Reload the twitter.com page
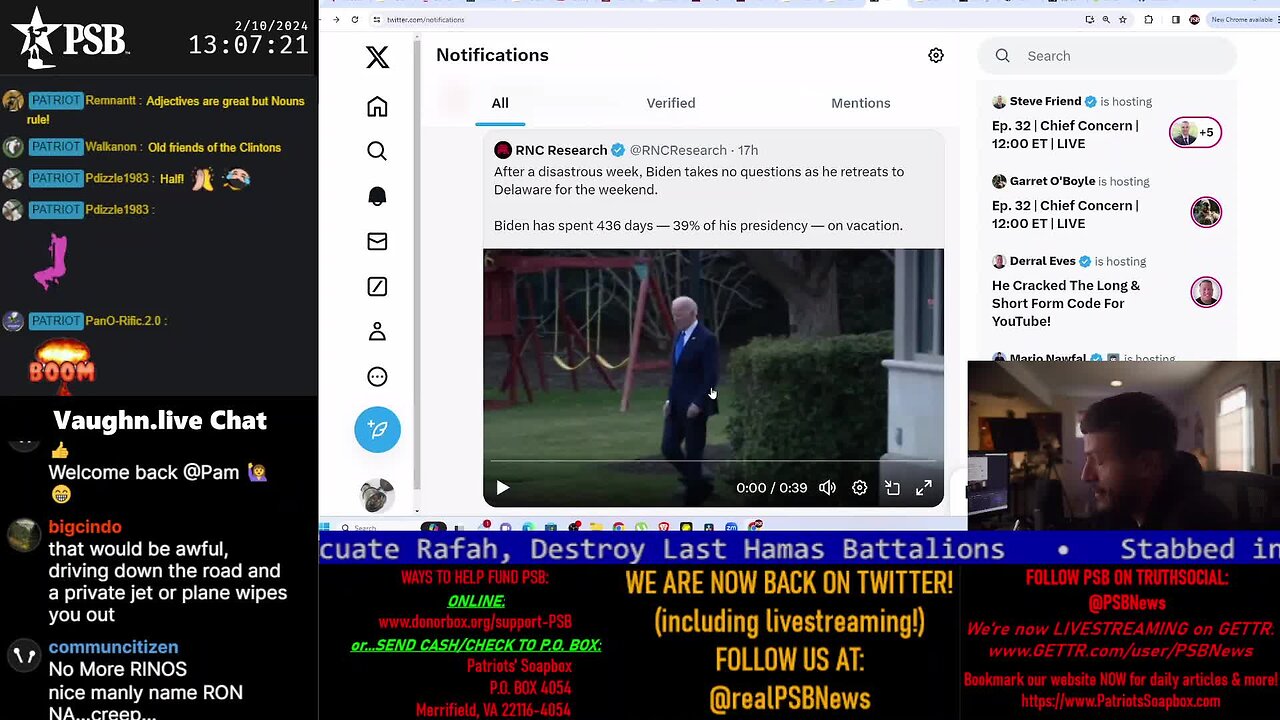 (354, 19)
